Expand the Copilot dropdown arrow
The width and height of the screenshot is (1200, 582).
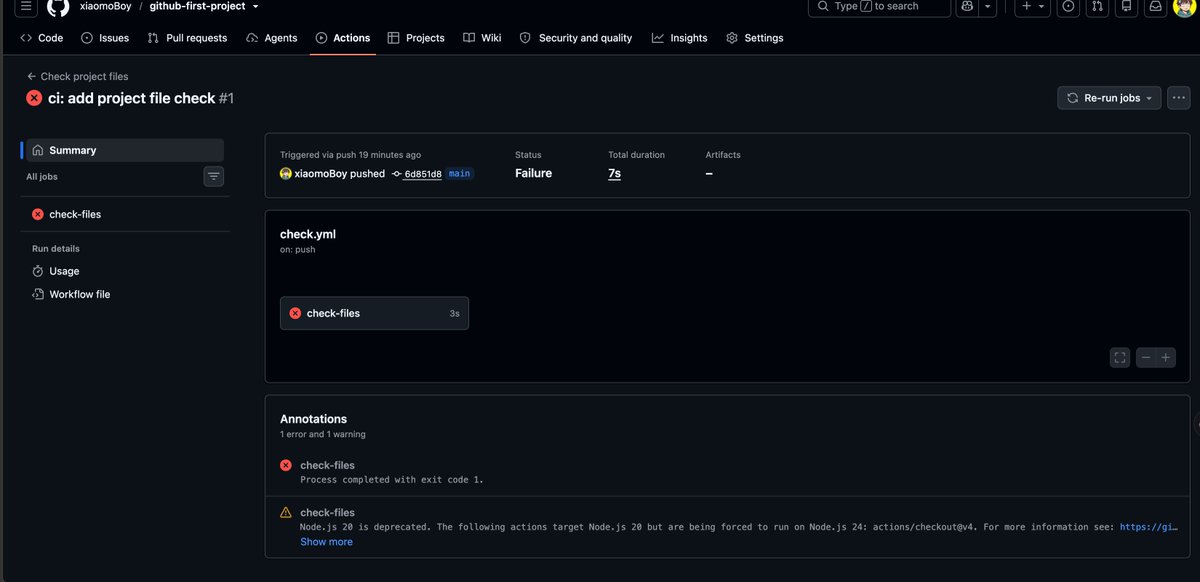click(989, 7)
